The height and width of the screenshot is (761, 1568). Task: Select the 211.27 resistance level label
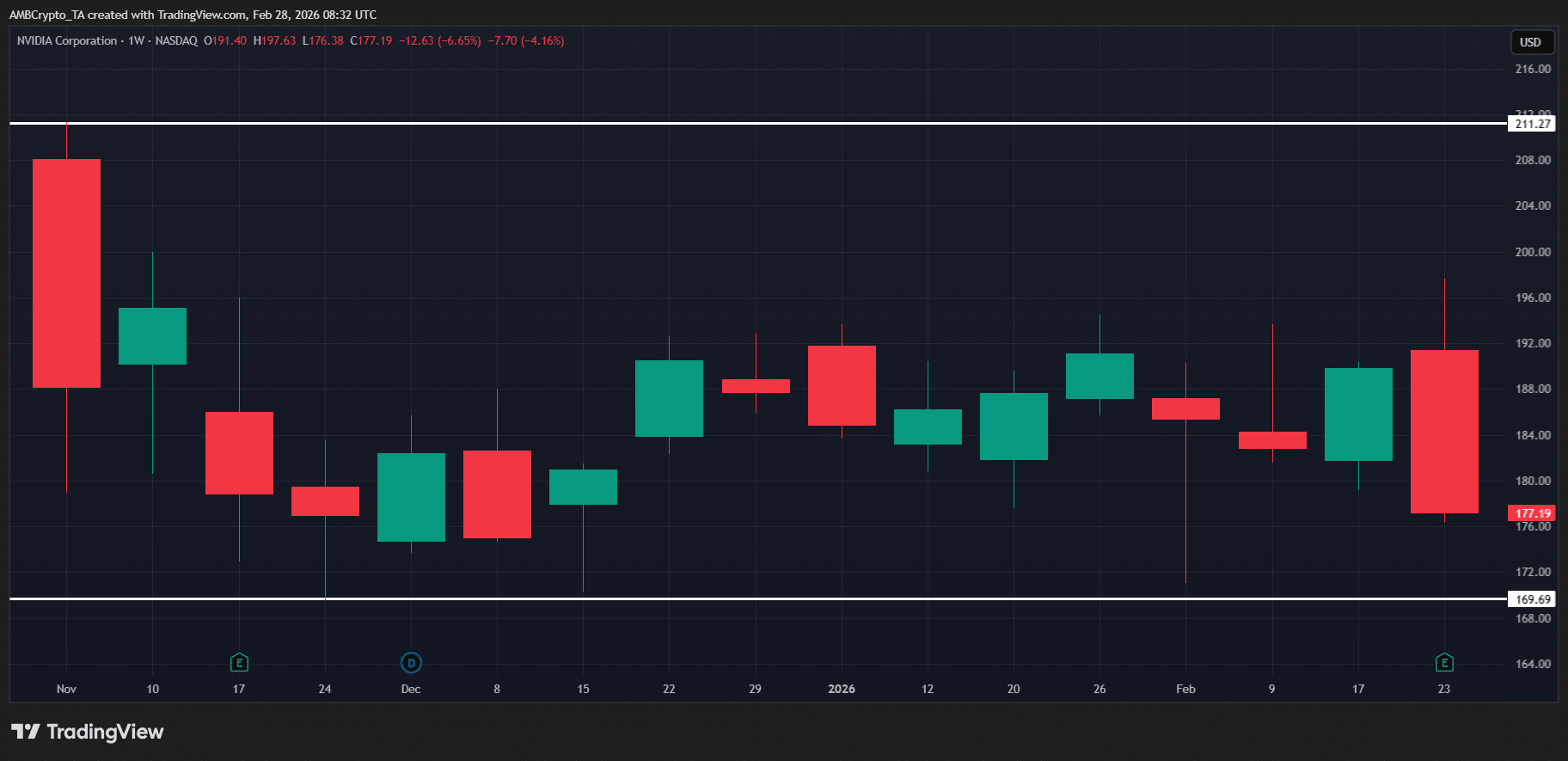tap(1533, 124)
